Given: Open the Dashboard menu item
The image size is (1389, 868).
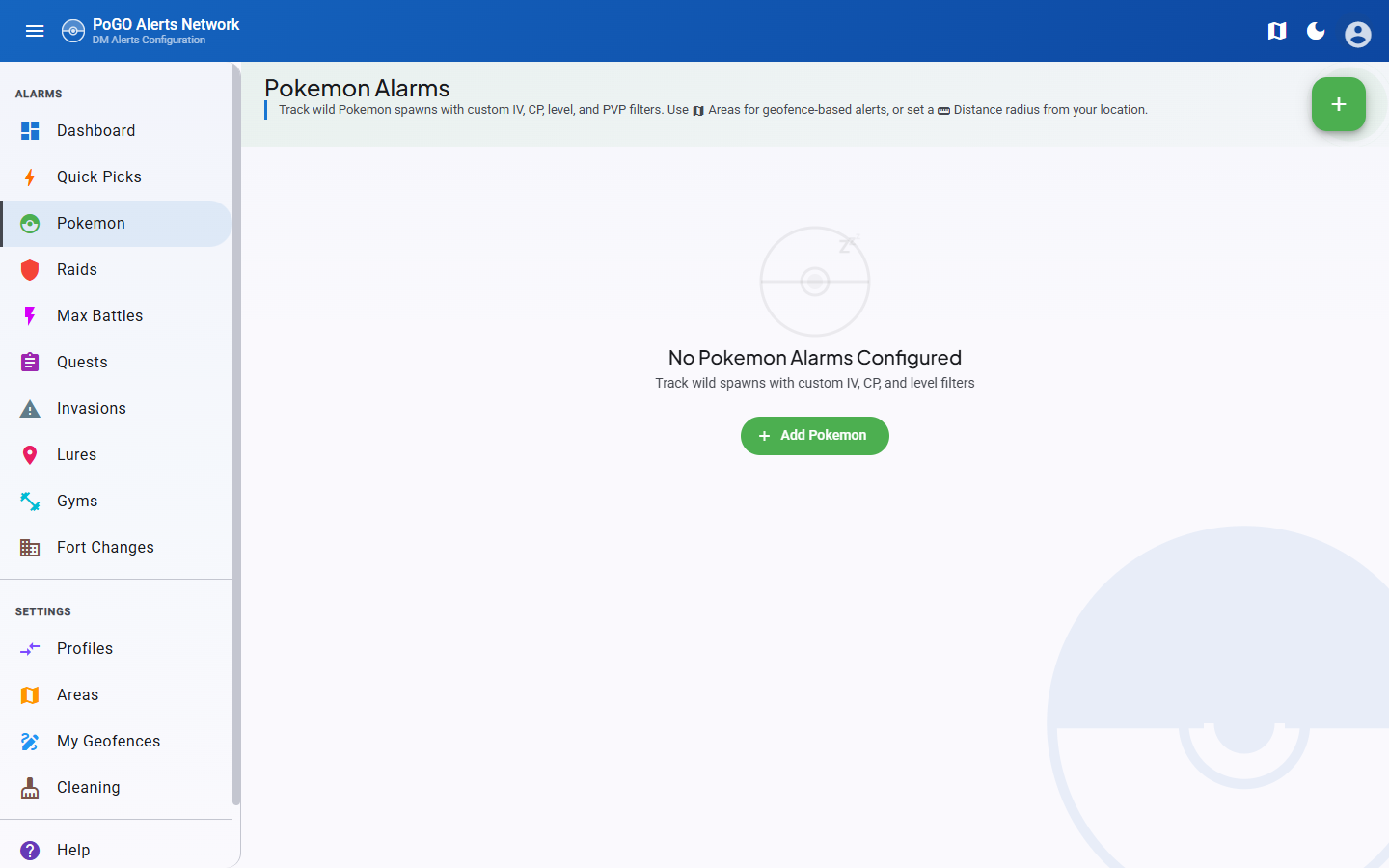Looking at the screenshot, I should pyautogui.click(x=116, y=131).
